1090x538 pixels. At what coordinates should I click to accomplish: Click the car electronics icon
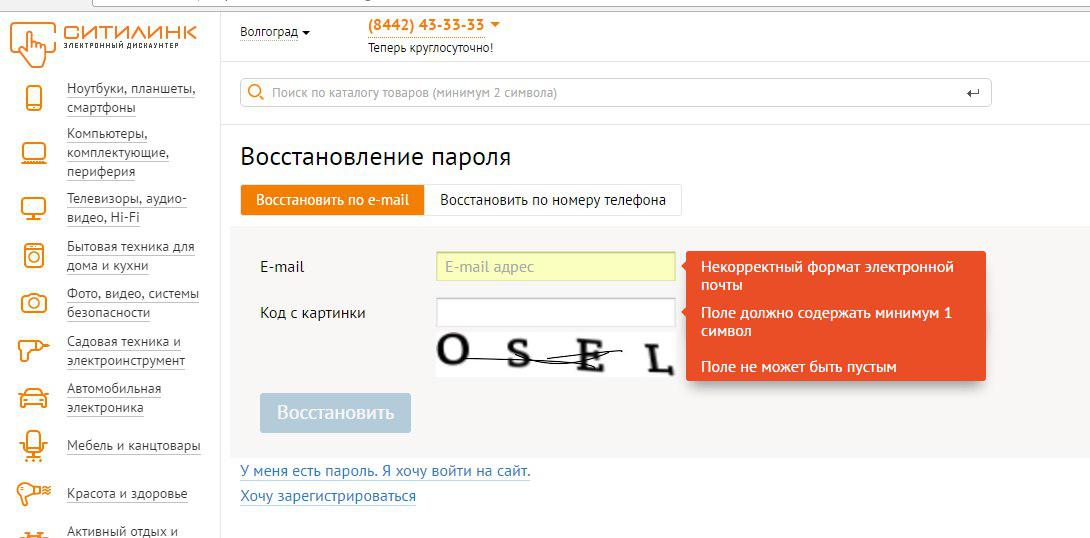coord(34,398)
